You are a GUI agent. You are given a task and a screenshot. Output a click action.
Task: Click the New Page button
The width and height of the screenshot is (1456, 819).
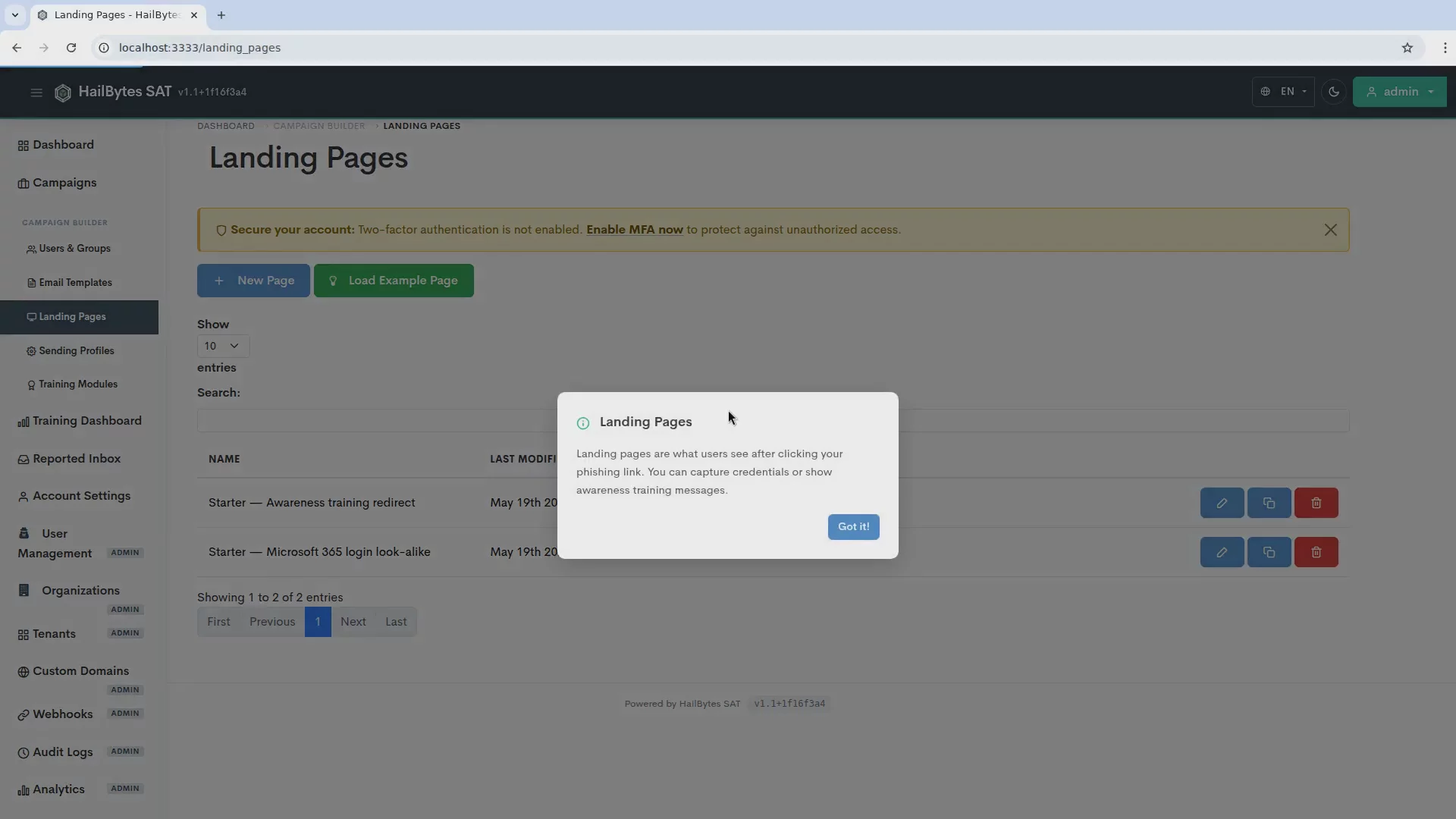click(253, 281)
